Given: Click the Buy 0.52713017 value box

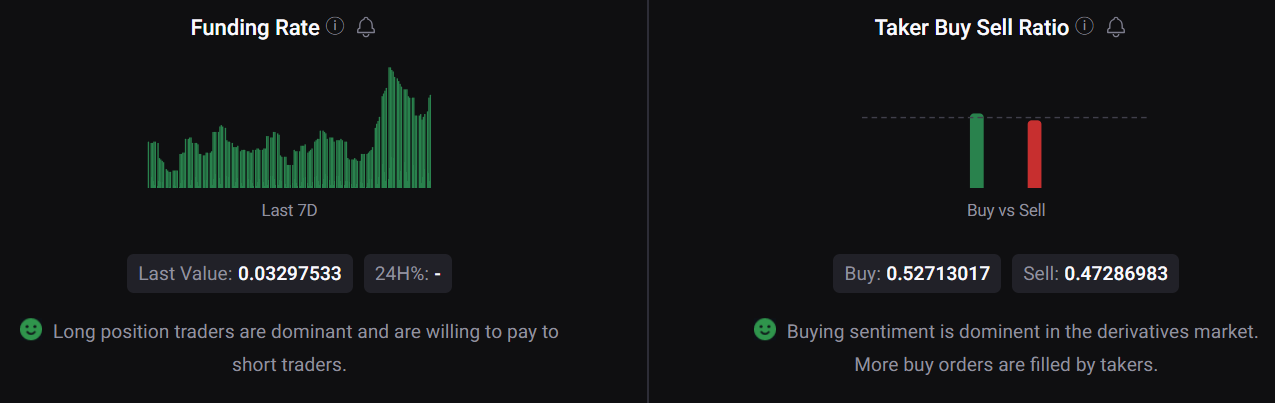Looking at the screenshot, I should (917, 273).
